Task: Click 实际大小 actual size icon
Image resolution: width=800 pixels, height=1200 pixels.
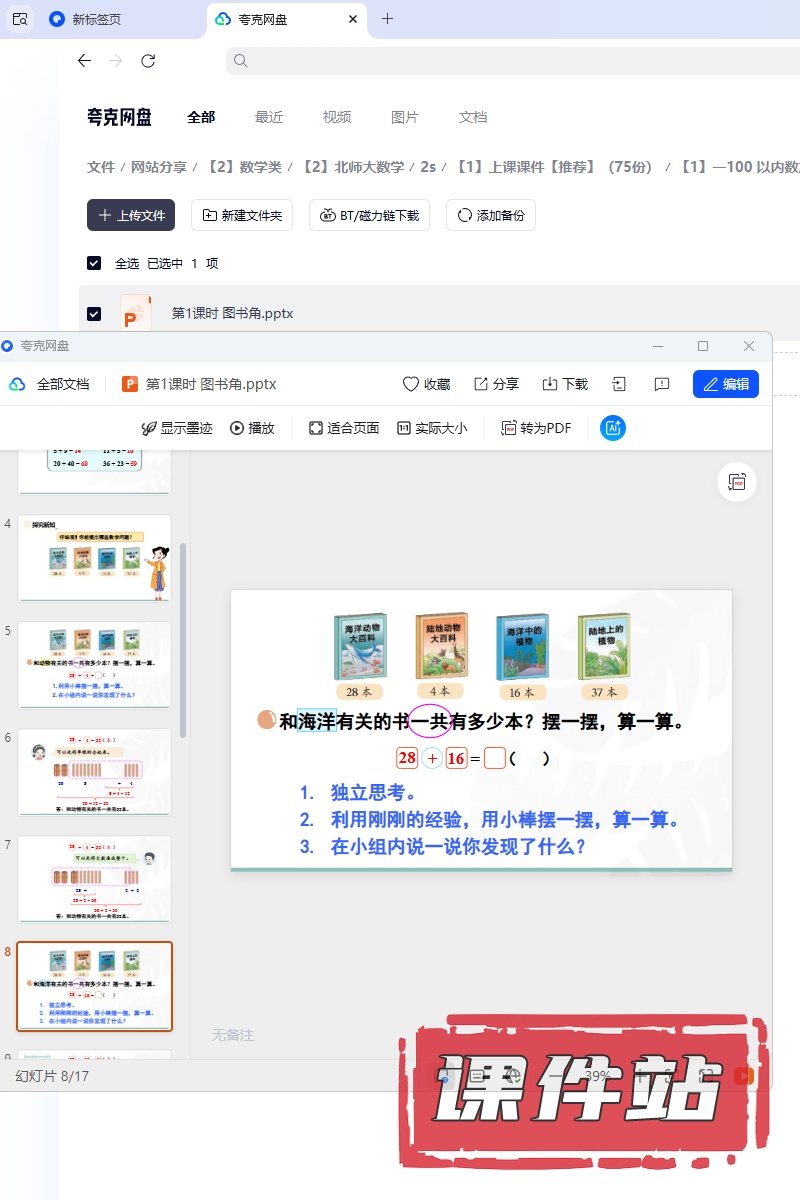Action: tap(404, 428)
